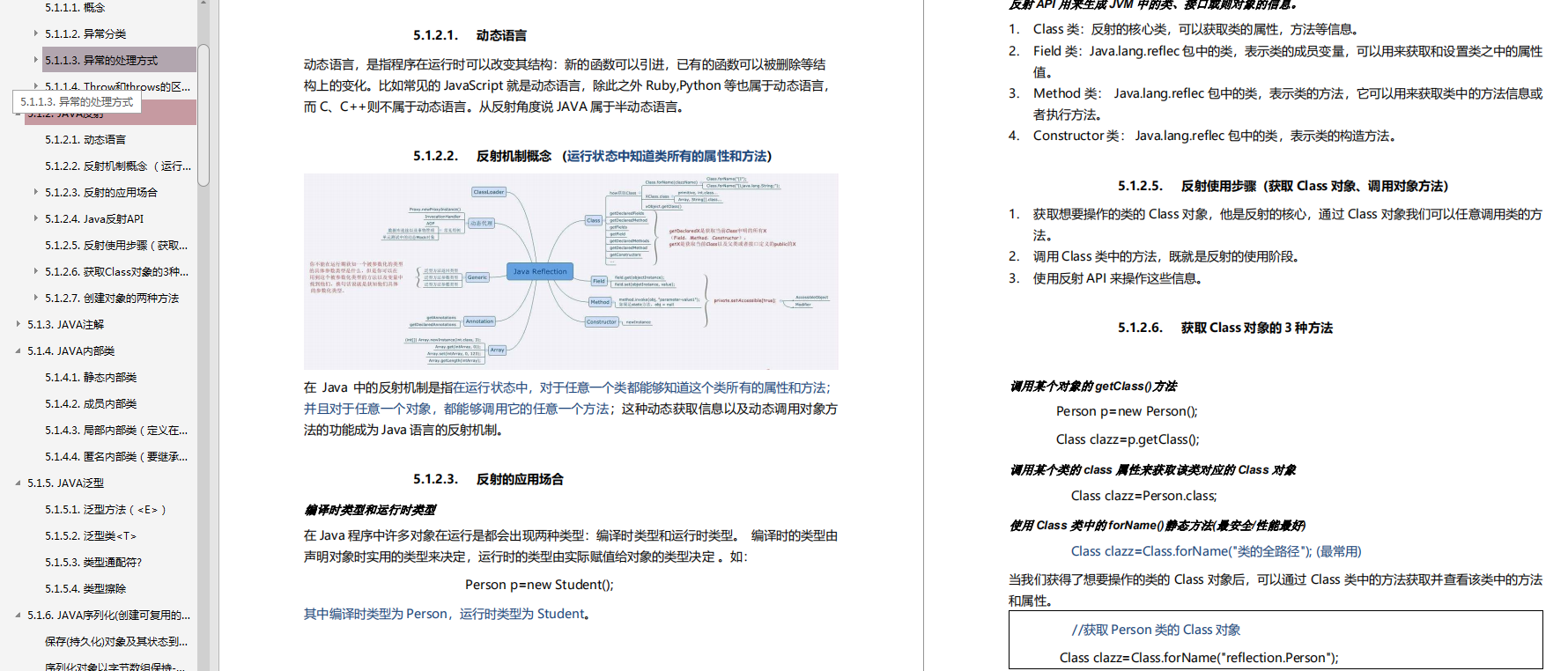Select bookmark 5.1.1.3. 异常的处理方式

coord(101,60)
